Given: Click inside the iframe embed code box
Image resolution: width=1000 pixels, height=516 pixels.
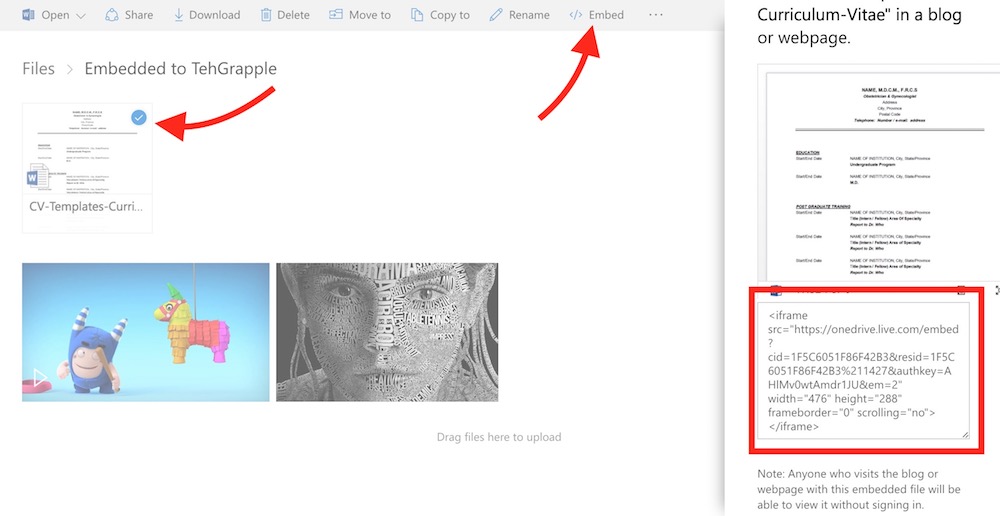Looking at the screenshot, I should 862,370.
